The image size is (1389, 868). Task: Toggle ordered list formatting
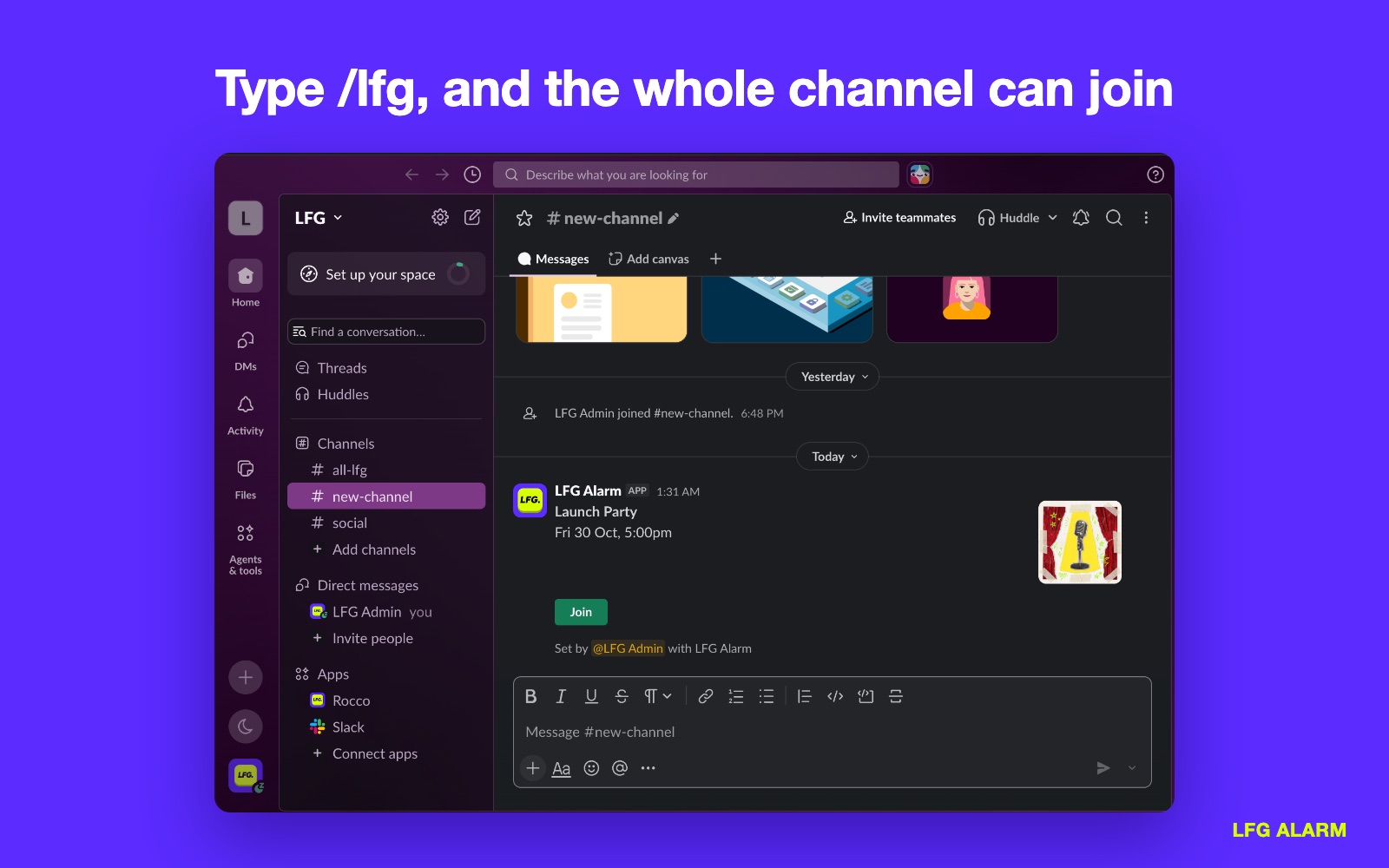point(736,696)
